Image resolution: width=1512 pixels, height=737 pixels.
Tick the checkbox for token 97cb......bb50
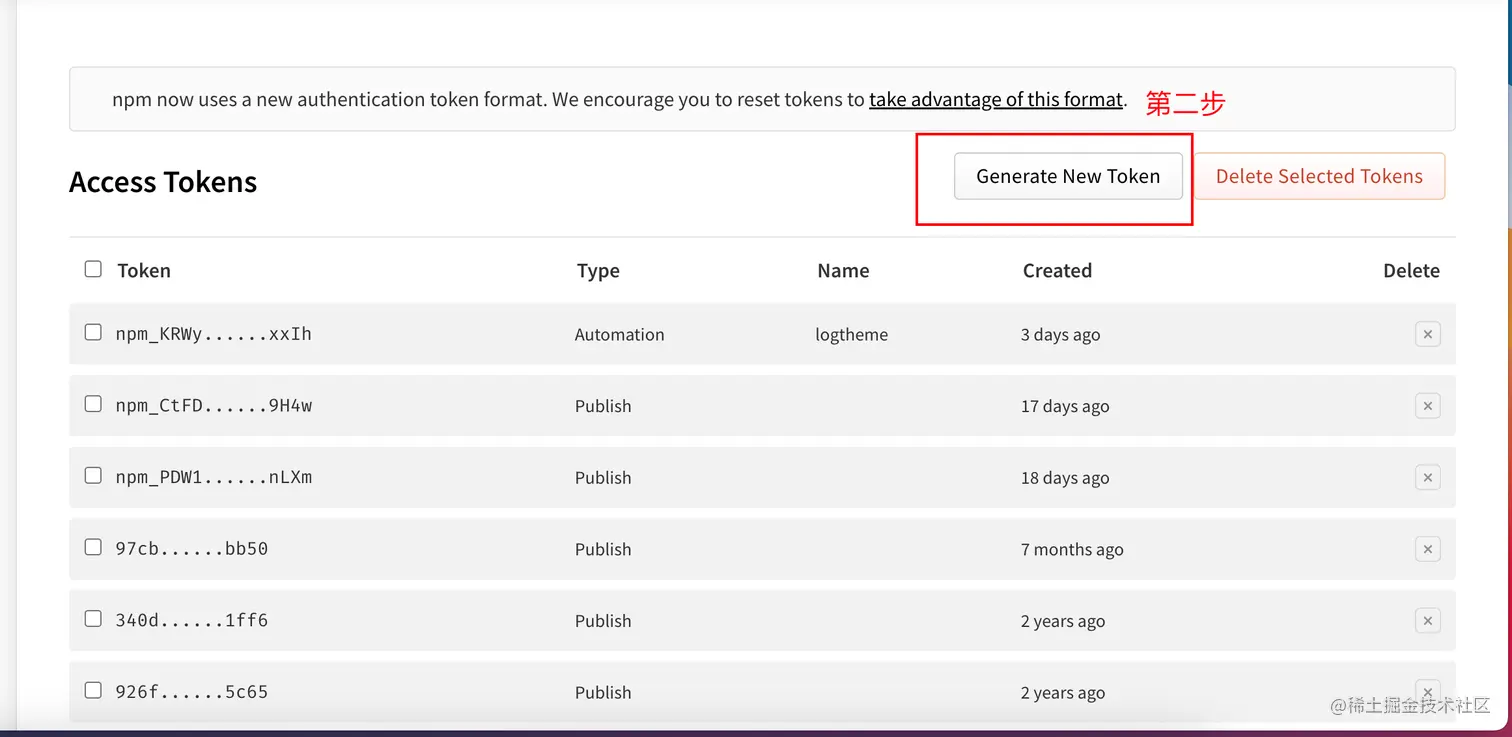click(x=93, y=547)
